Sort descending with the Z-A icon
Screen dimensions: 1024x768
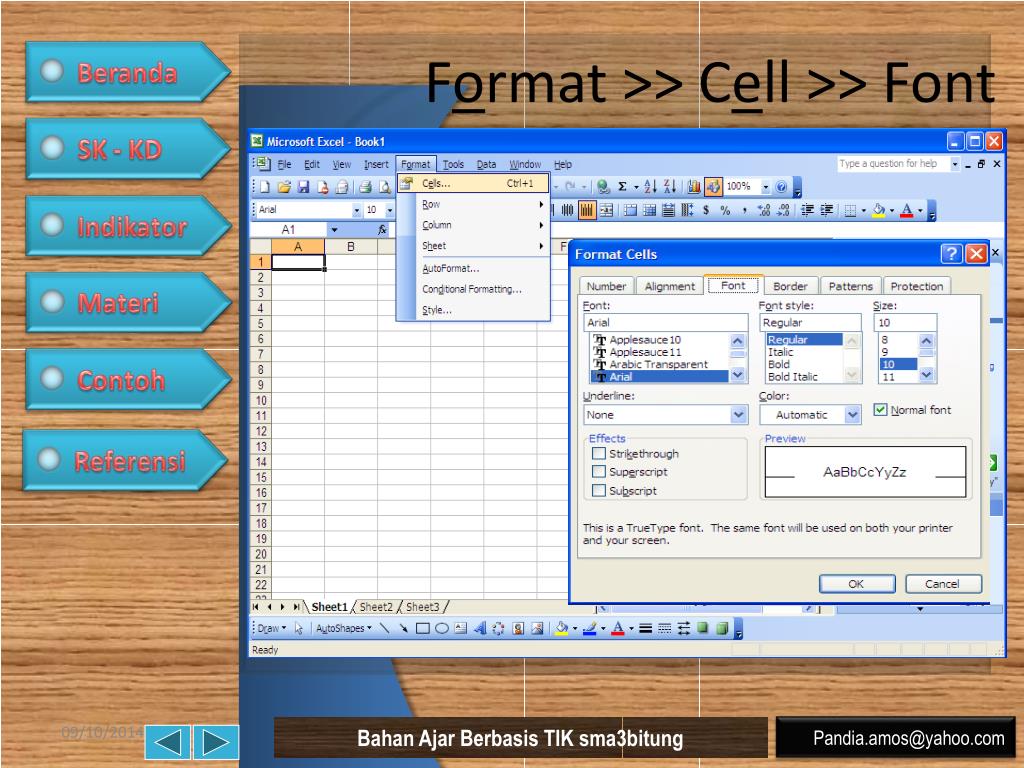click(x=670, y=187)
